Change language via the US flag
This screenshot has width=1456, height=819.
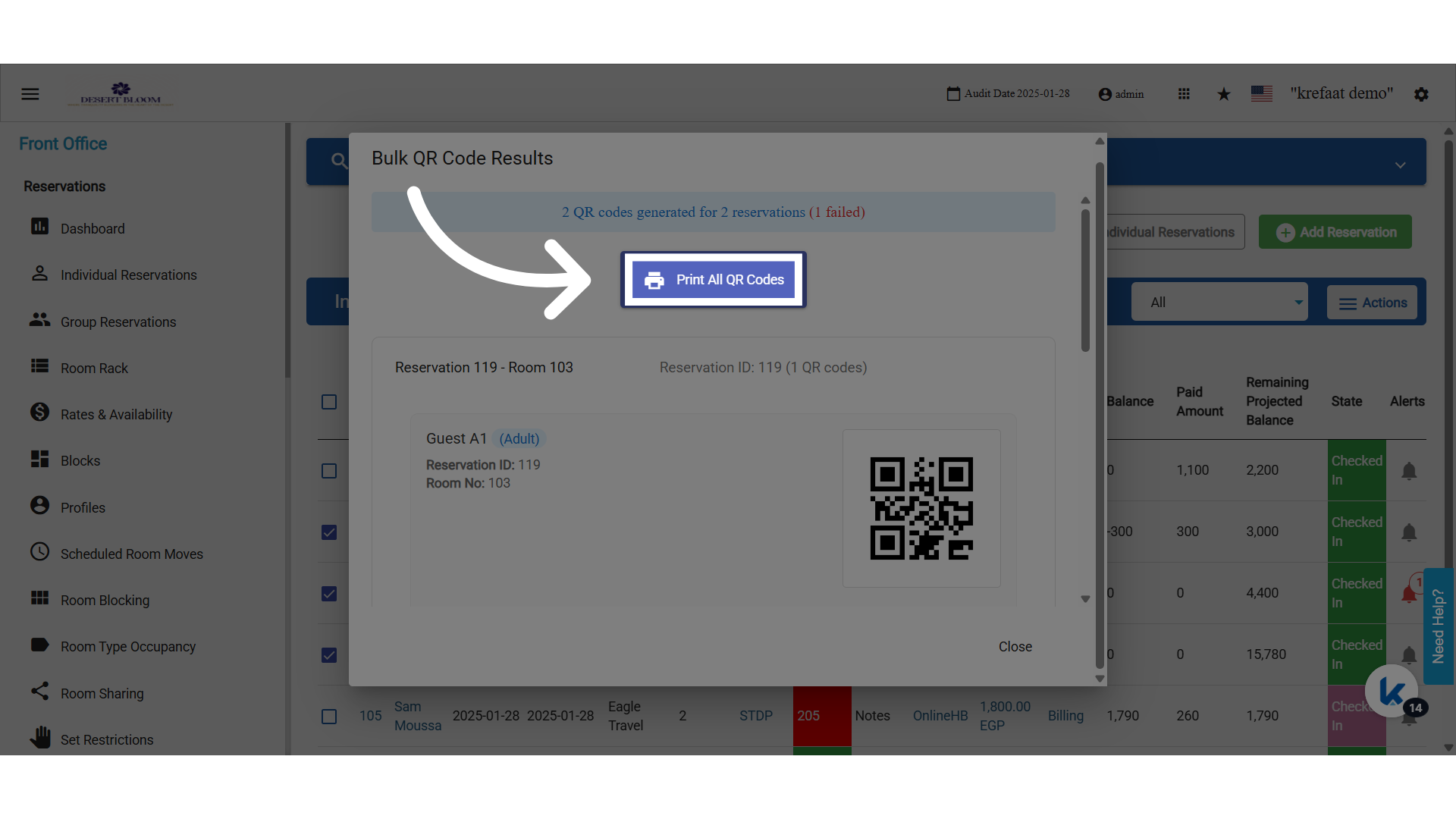[1262, 93]
